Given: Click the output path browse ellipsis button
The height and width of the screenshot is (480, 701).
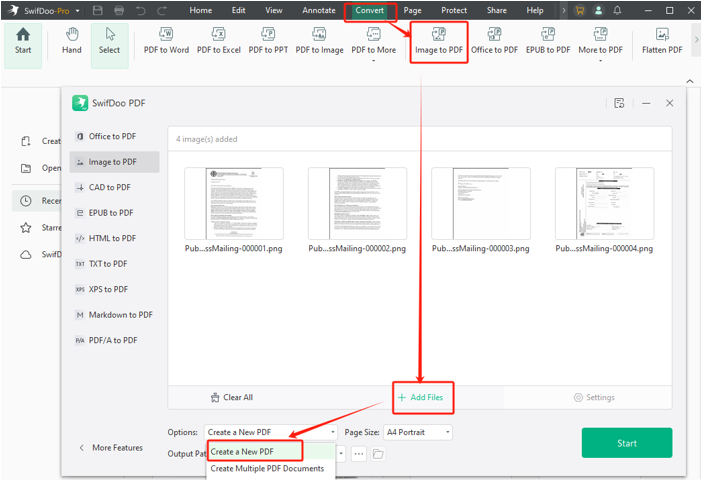Looking at the screenshot, I should [x=359, y=454].
